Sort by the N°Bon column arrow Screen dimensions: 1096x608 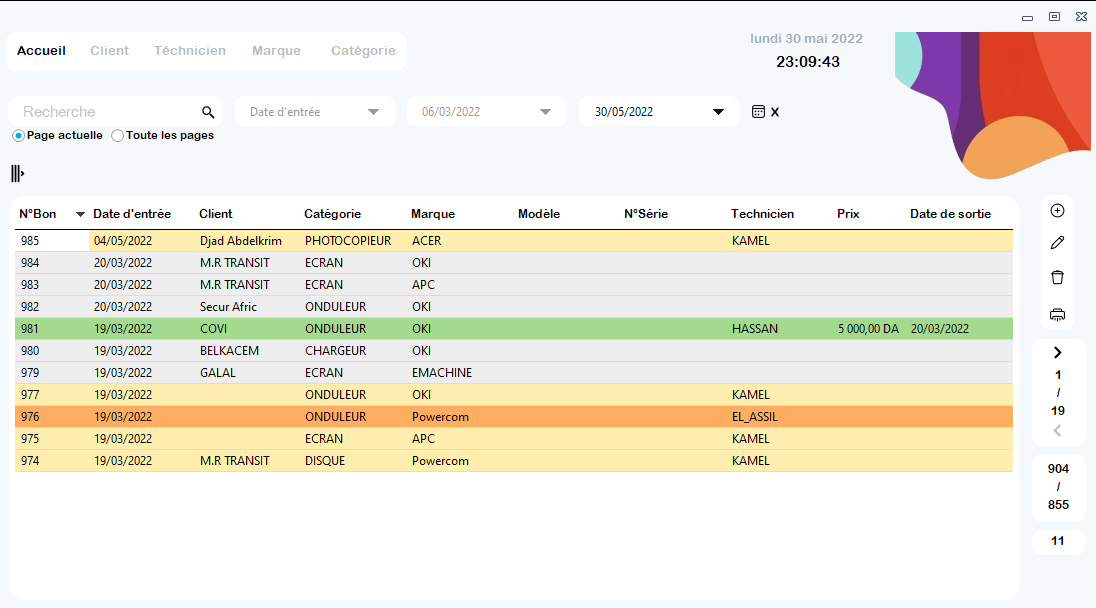80,215
